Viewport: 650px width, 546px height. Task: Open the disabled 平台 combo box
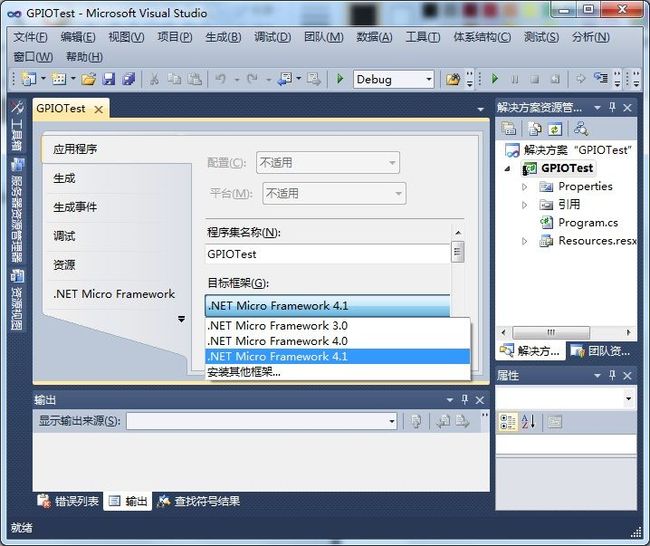334,193
